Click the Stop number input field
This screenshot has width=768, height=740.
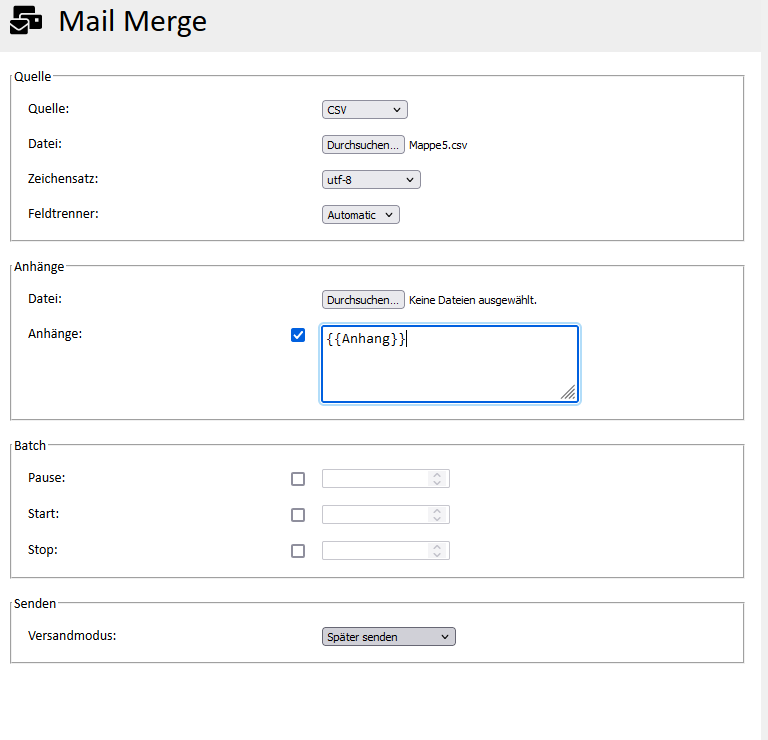point(375,551)
